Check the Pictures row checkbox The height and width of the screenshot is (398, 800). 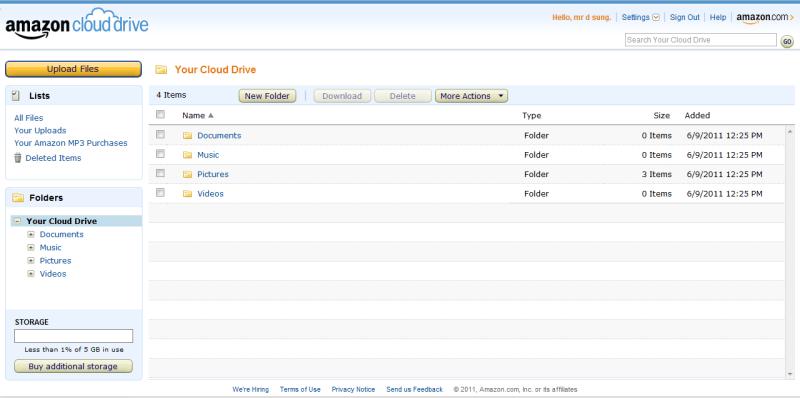(160, 173)
